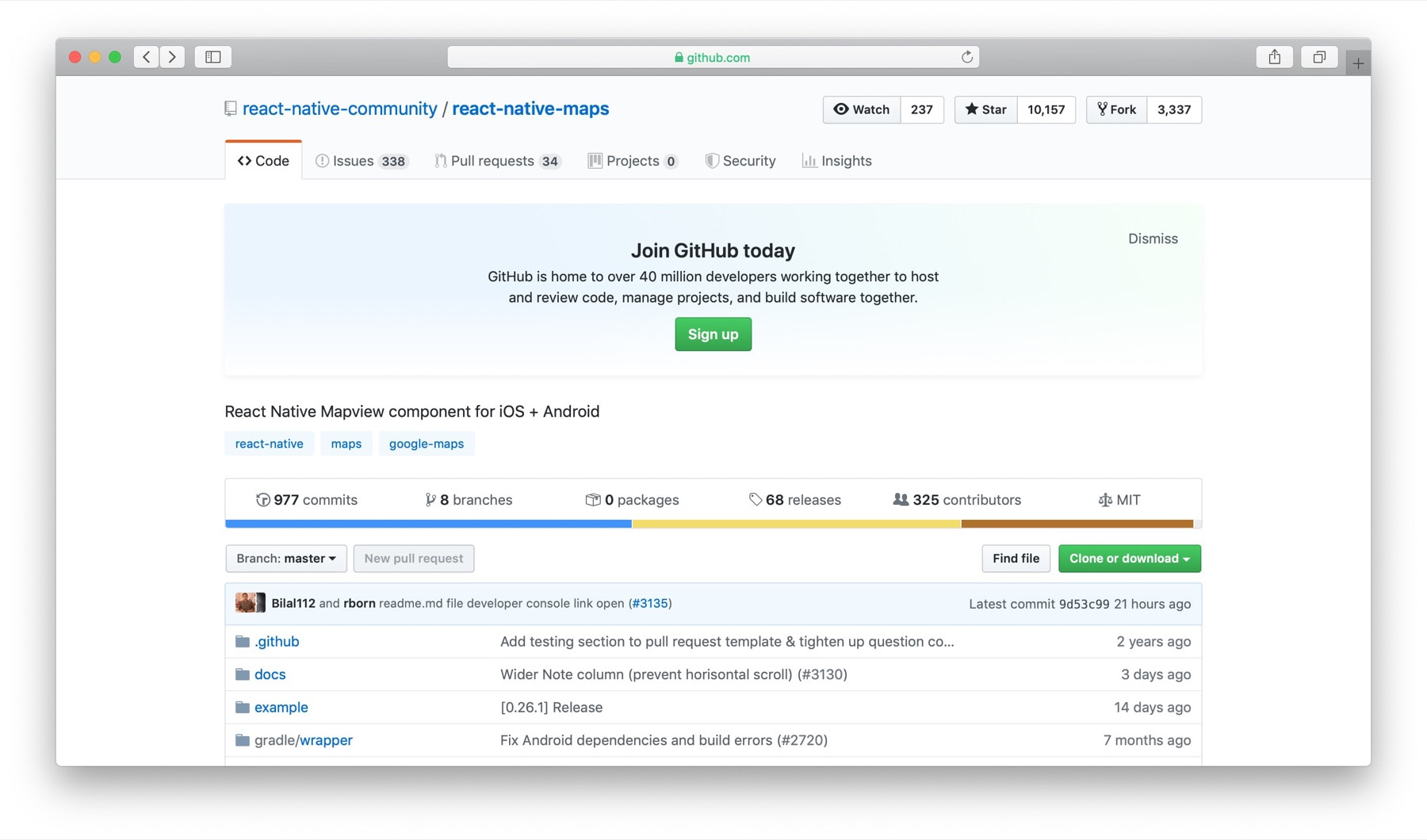Click the padlock icon in the address bar
Viewport: 1427px width, 840px height.
[679, 57]
